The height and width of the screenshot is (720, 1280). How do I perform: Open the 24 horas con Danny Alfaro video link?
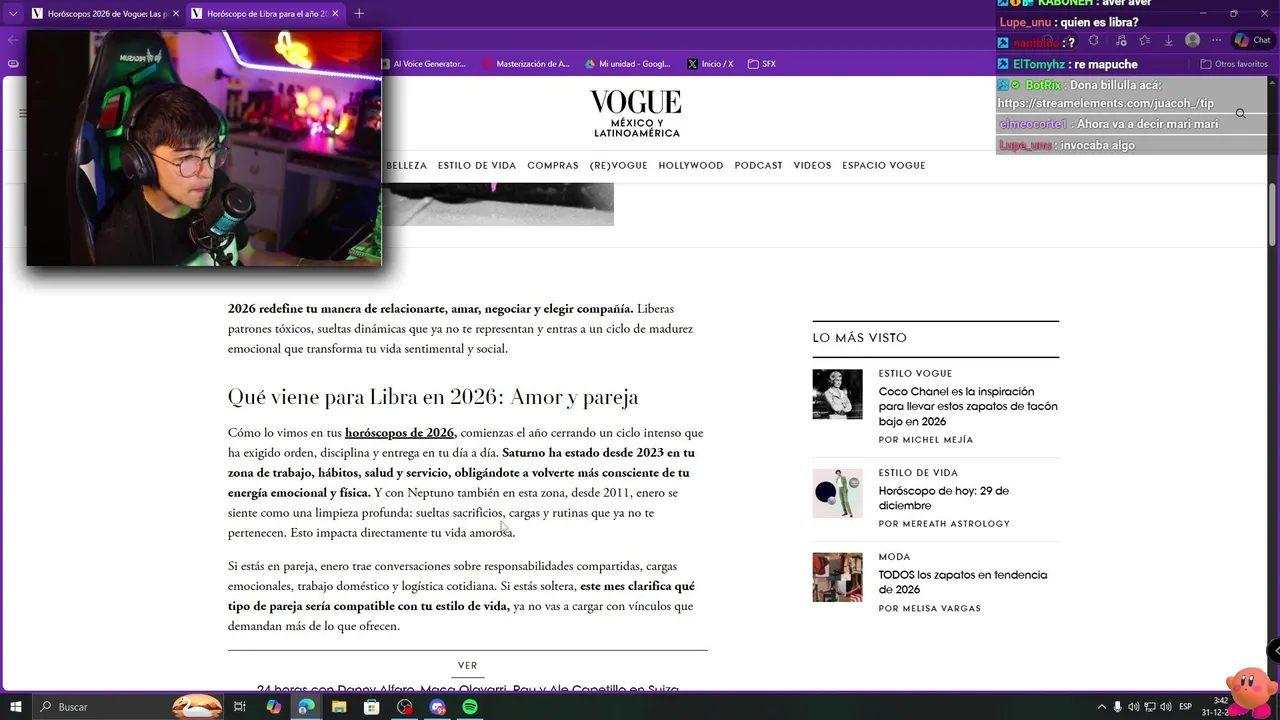468,689
